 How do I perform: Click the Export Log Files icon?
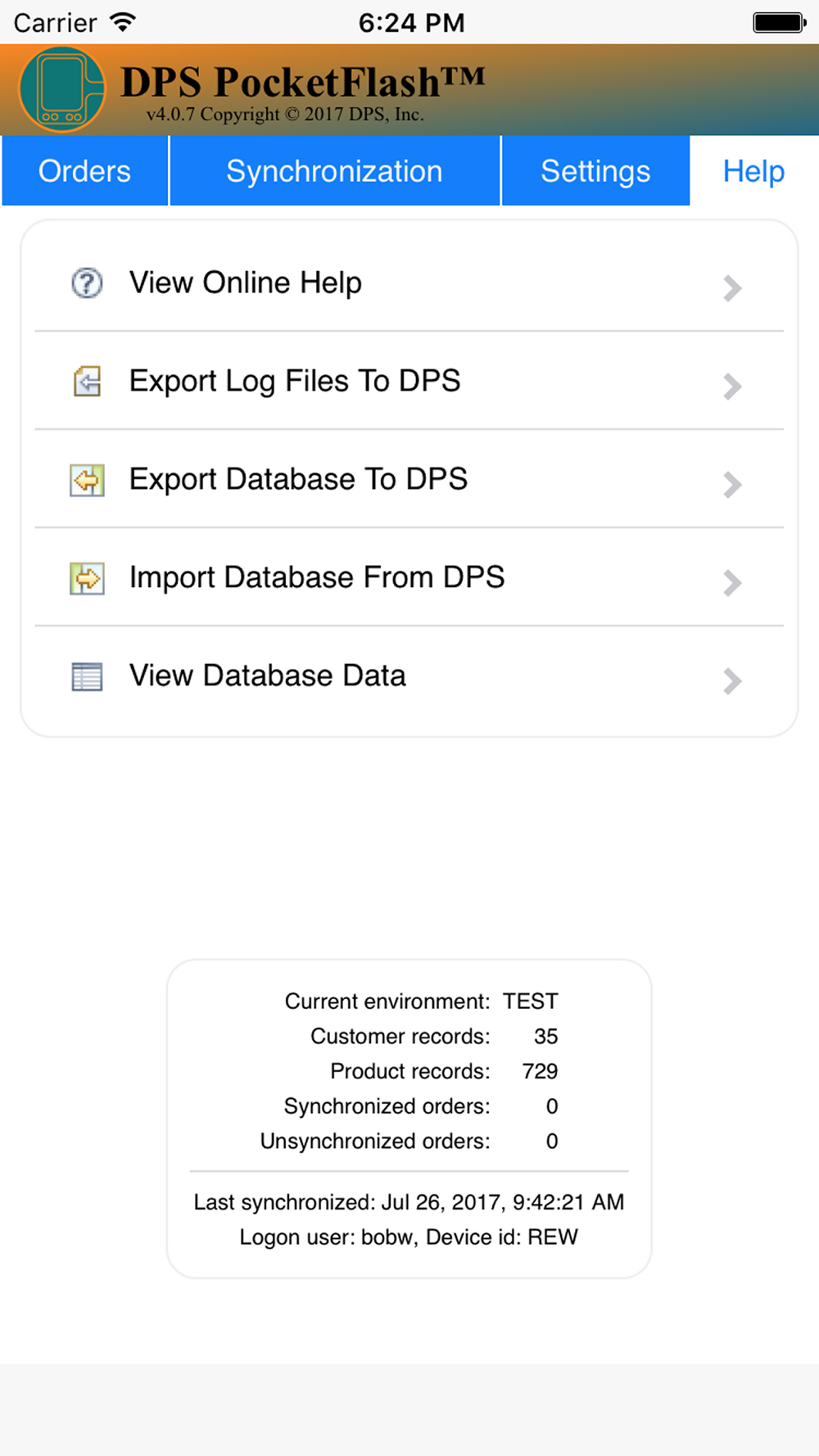[x=87, y=382]
